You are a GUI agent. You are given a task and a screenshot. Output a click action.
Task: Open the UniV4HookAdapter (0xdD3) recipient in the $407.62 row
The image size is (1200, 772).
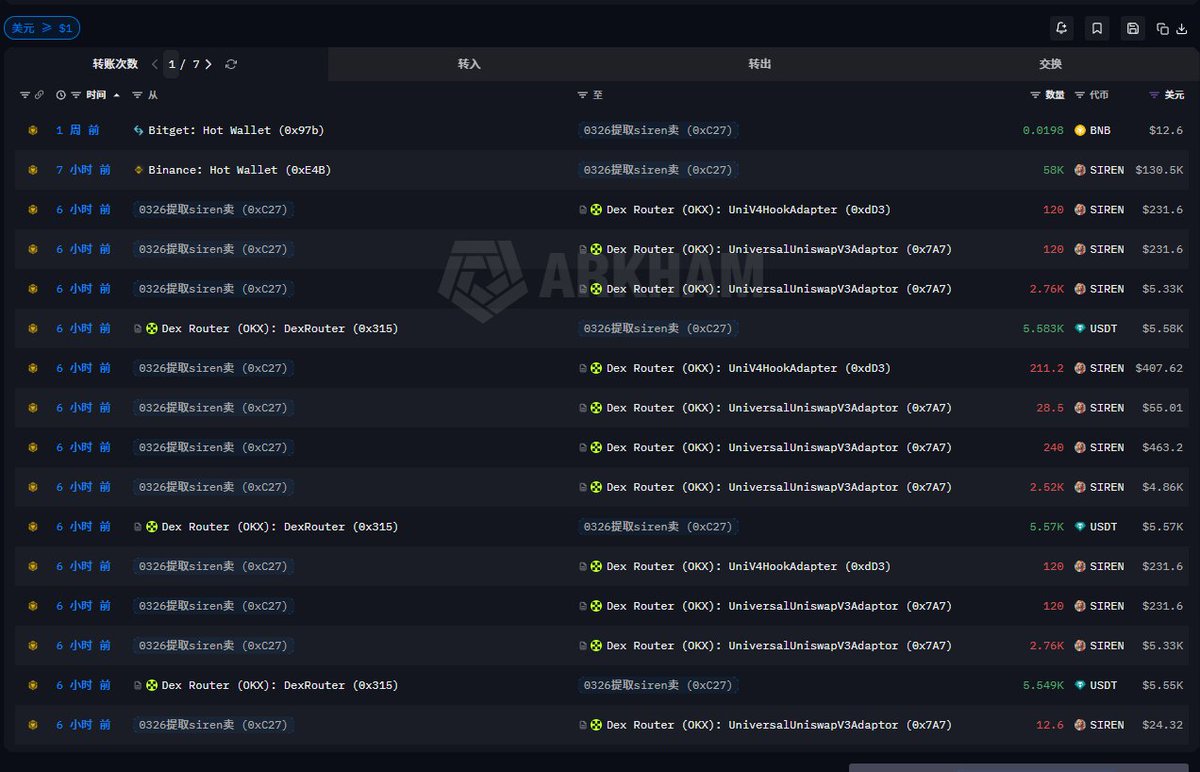[748, 368]
